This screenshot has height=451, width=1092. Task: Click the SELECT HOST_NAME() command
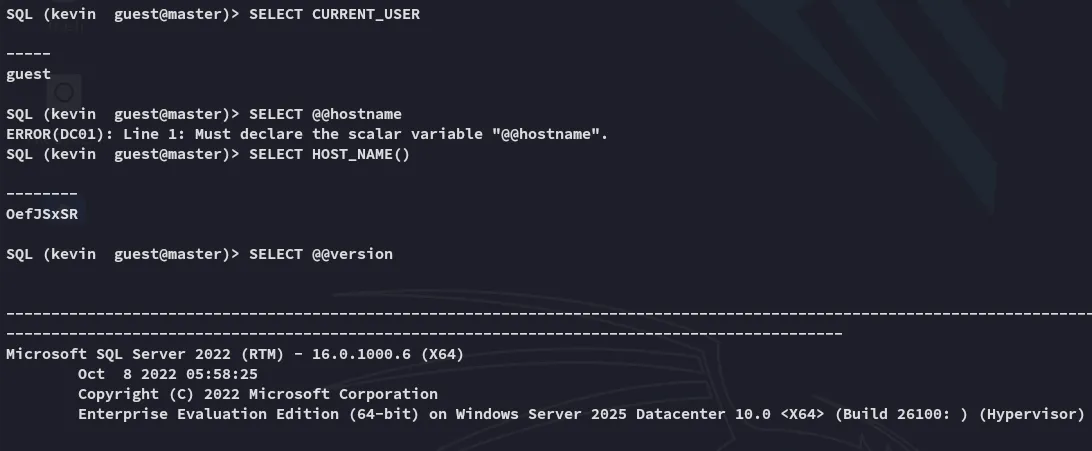tap(329, 154)
